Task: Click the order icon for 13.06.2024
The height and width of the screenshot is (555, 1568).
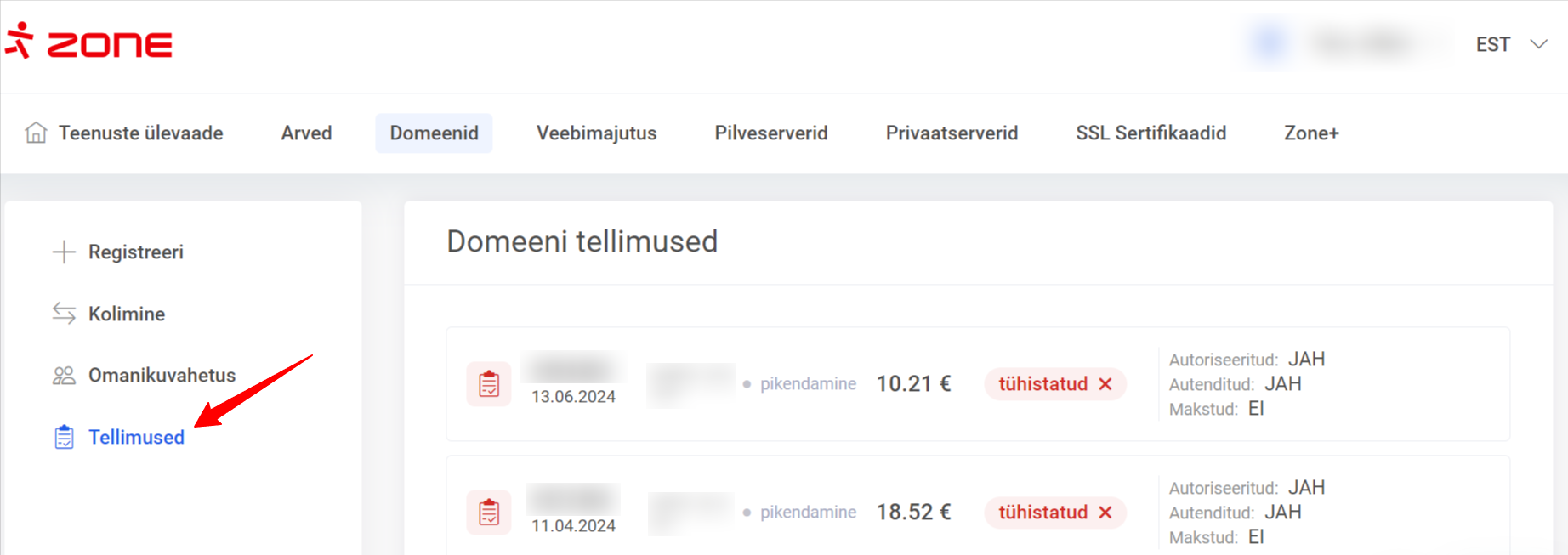Action: point(489,384)
